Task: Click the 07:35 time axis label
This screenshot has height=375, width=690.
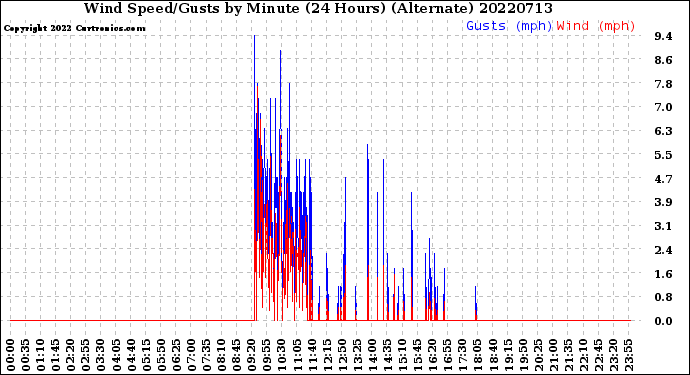Action: pyautogui.click(x=206, y=355)
